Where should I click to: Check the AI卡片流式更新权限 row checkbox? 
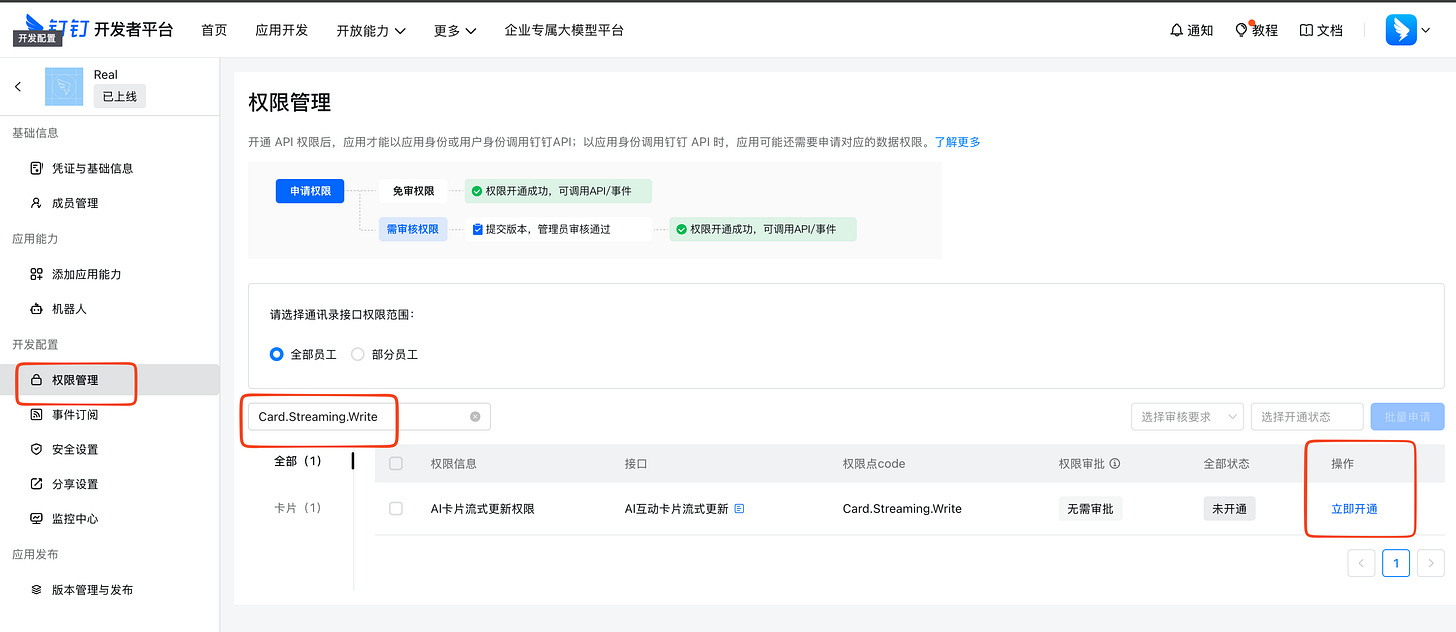[x=396, y=509]
